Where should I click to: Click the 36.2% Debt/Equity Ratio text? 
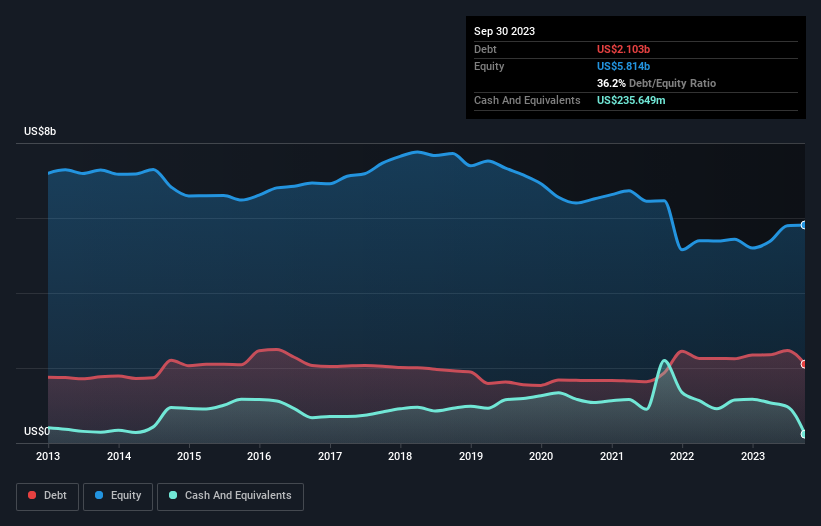(656, 83)
